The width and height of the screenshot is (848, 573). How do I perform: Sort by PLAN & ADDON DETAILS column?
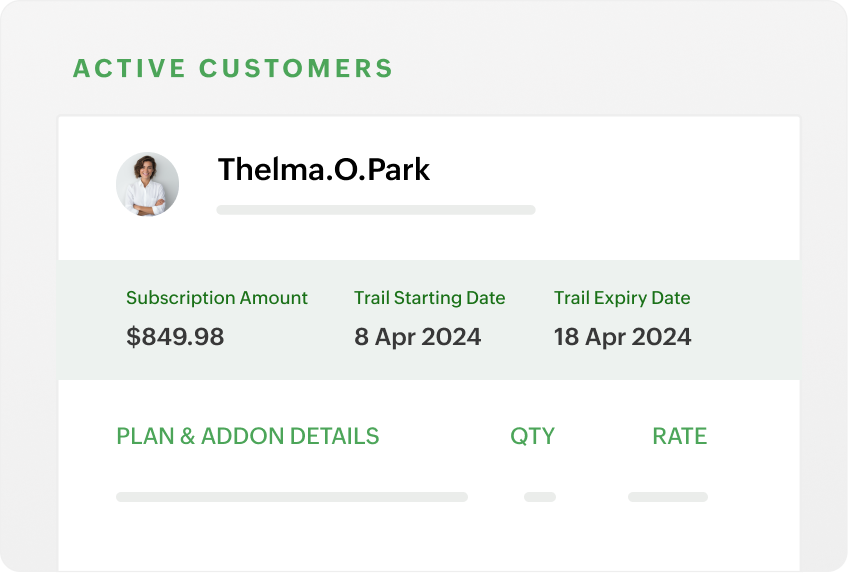(248, 436)
